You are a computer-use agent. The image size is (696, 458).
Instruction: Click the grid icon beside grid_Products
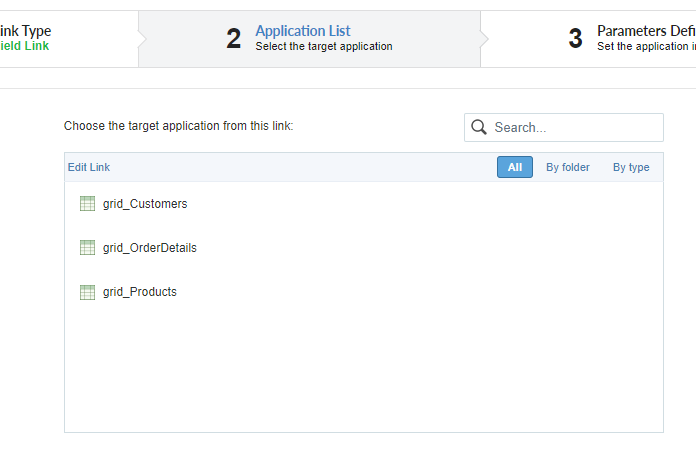click(87, 292)
